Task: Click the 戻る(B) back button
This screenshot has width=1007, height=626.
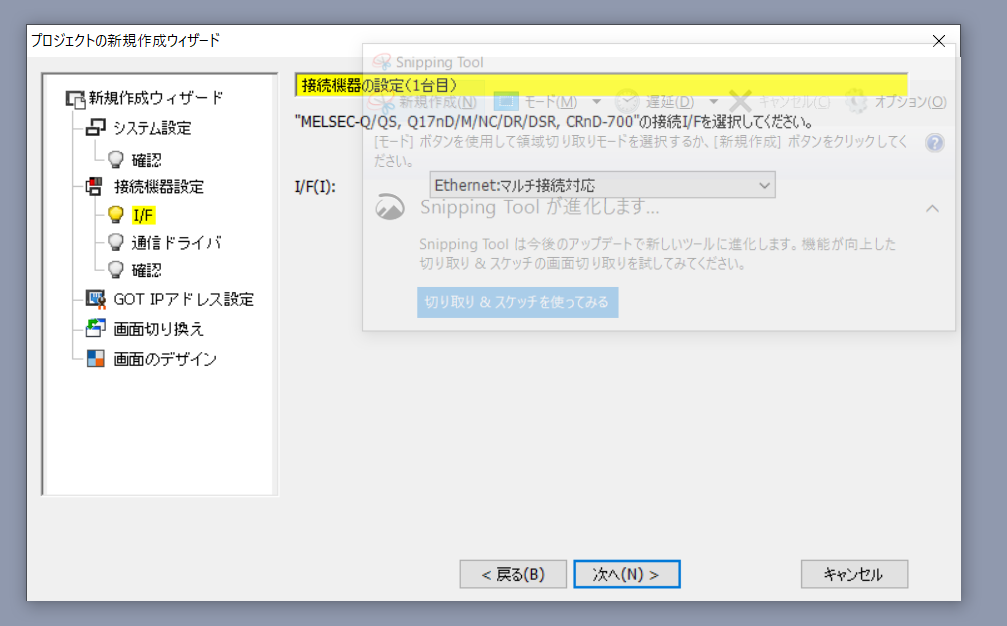Action: (x=513, y=574)
